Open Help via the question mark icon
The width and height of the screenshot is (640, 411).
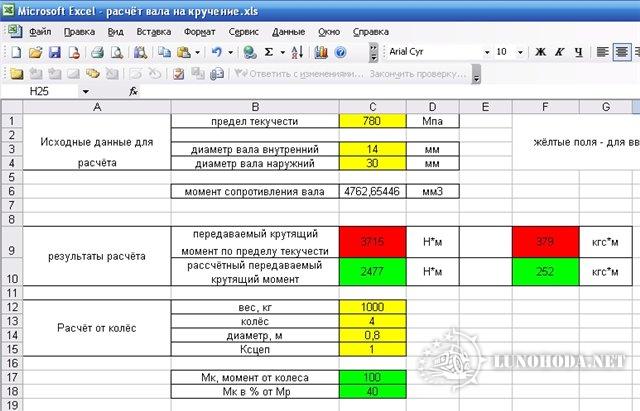340,52
